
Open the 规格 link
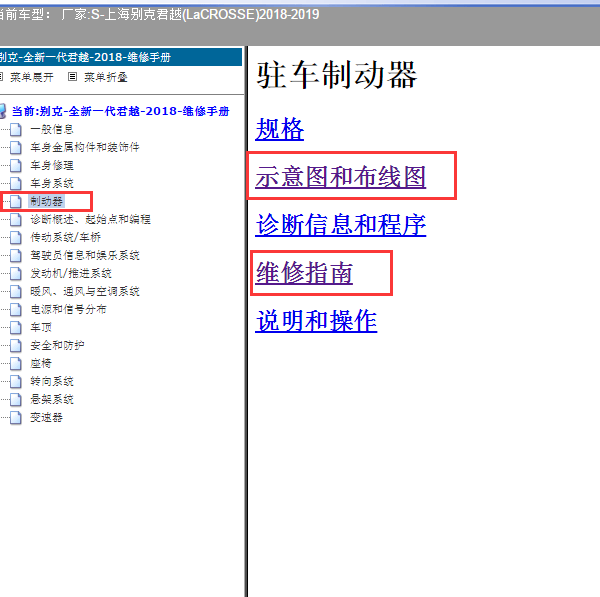point(280,129)
